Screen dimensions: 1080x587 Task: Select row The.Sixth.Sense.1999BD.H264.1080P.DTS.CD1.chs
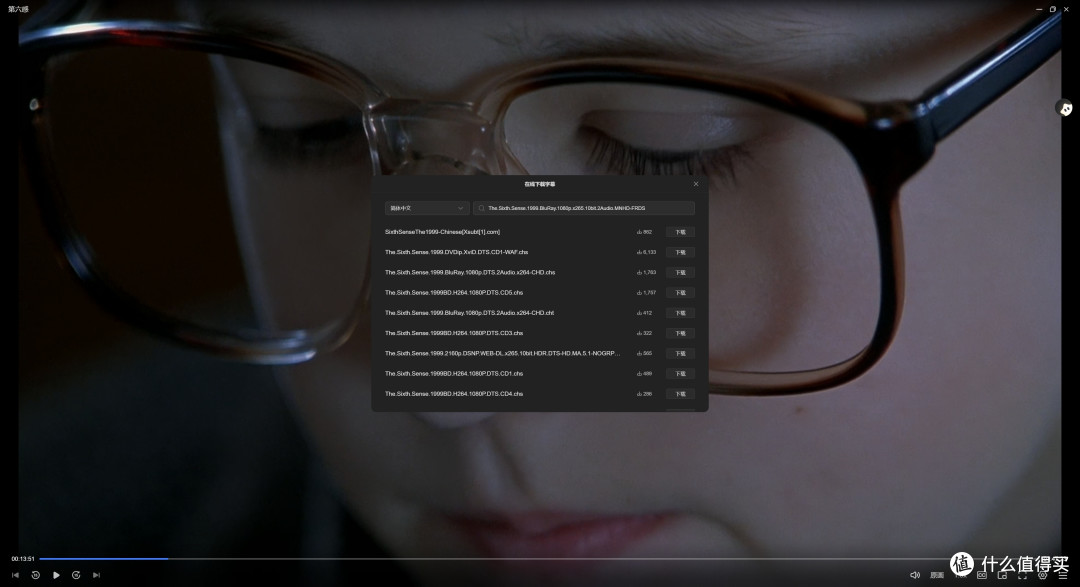[x=540, y=373]
